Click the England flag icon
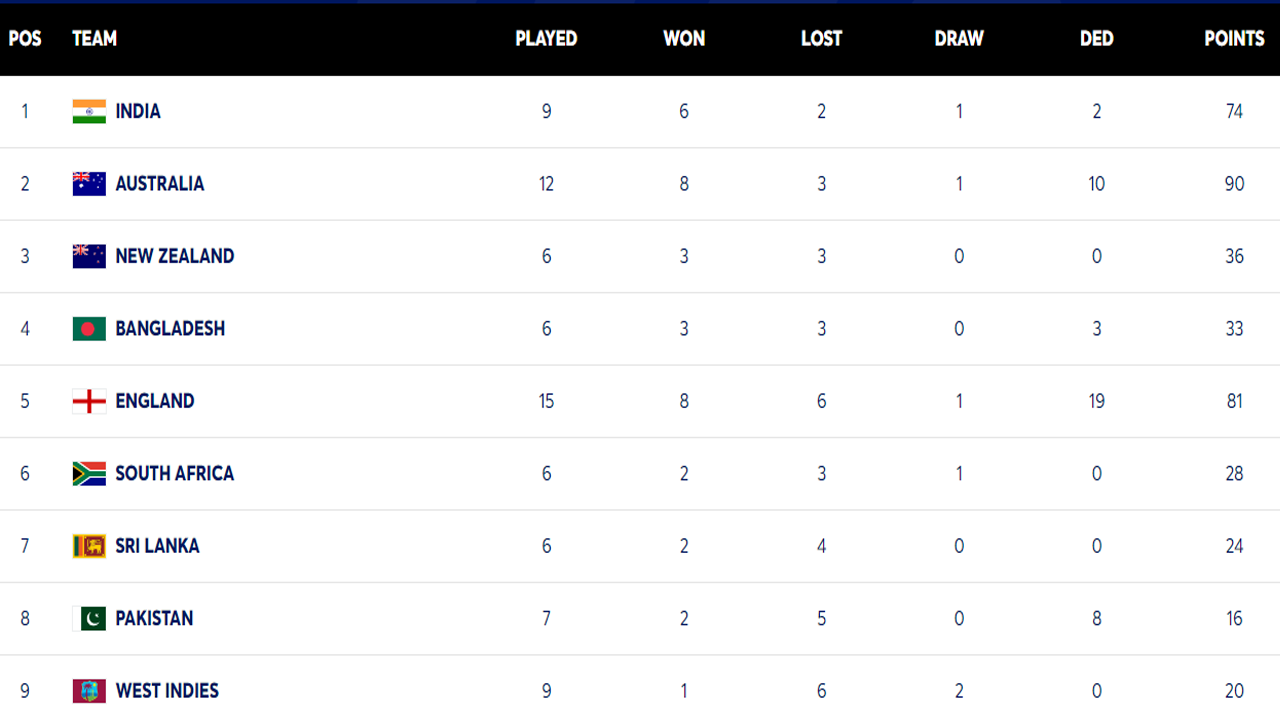 point(89,401)
